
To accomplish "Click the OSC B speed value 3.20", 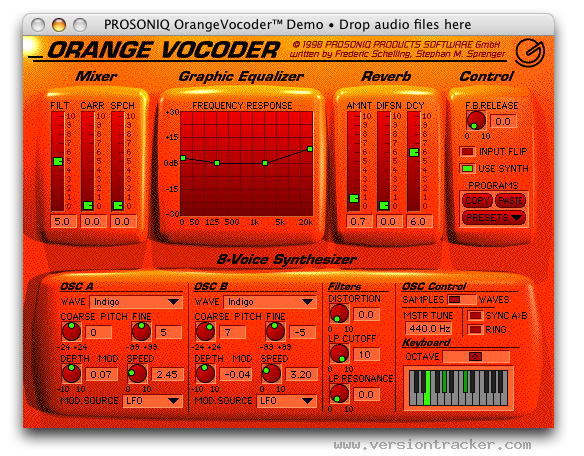I will point(302,374).
